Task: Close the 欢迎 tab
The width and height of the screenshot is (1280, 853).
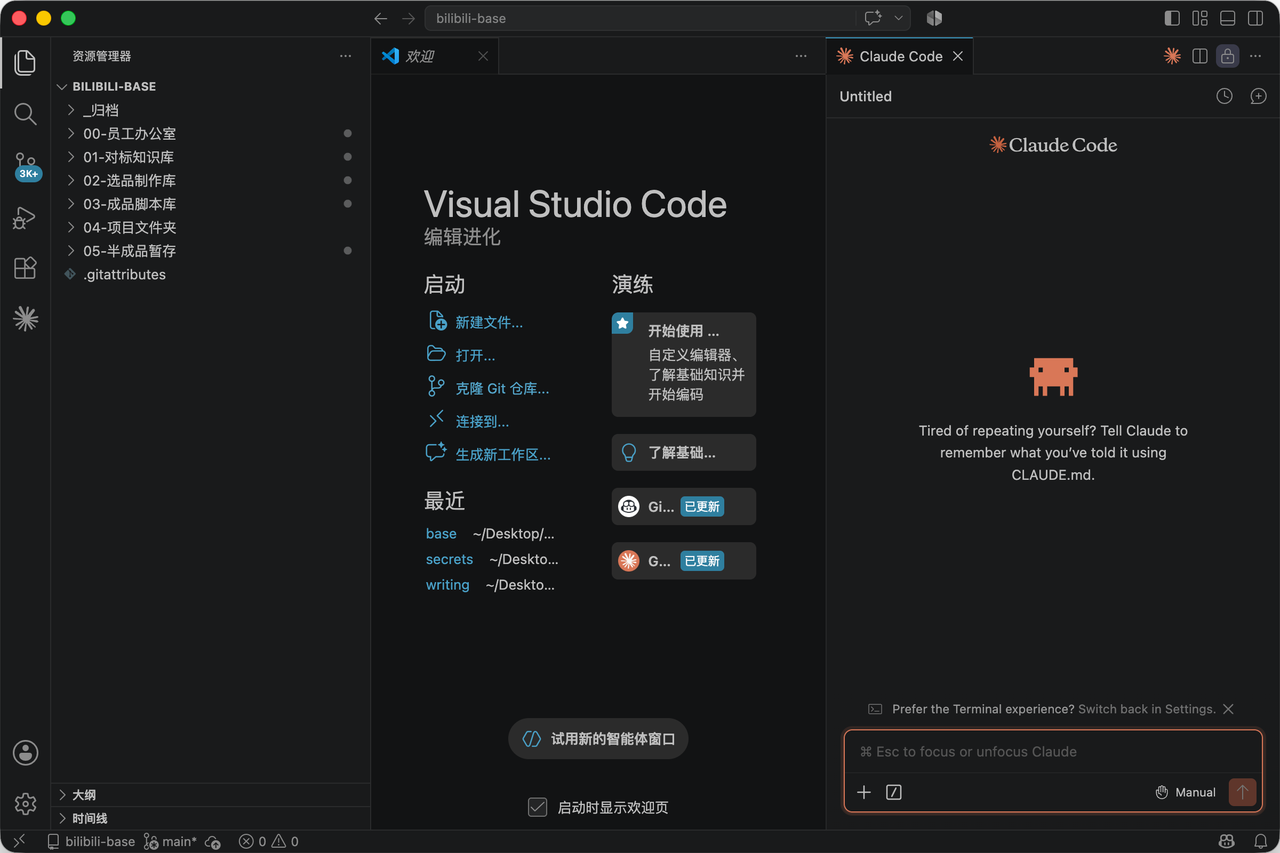Action: [483, 56]
